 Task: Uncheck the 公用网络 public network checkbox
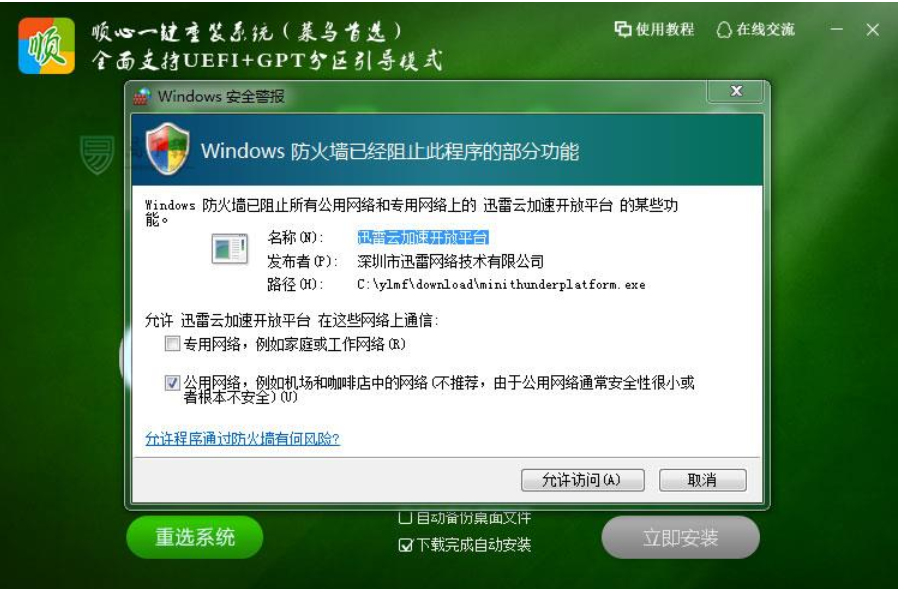172,383
